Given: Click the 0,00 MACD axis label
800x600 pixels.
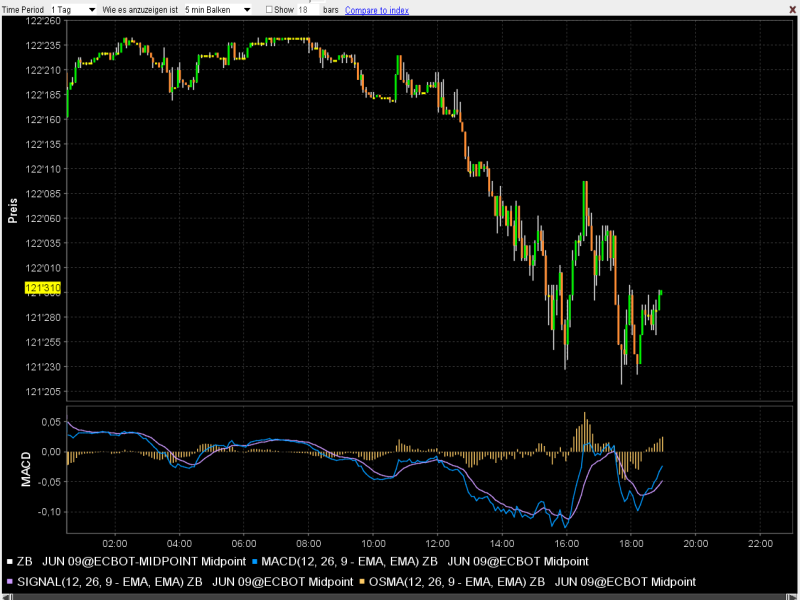Looking at the screenshot, I should [x=51, y=452].
